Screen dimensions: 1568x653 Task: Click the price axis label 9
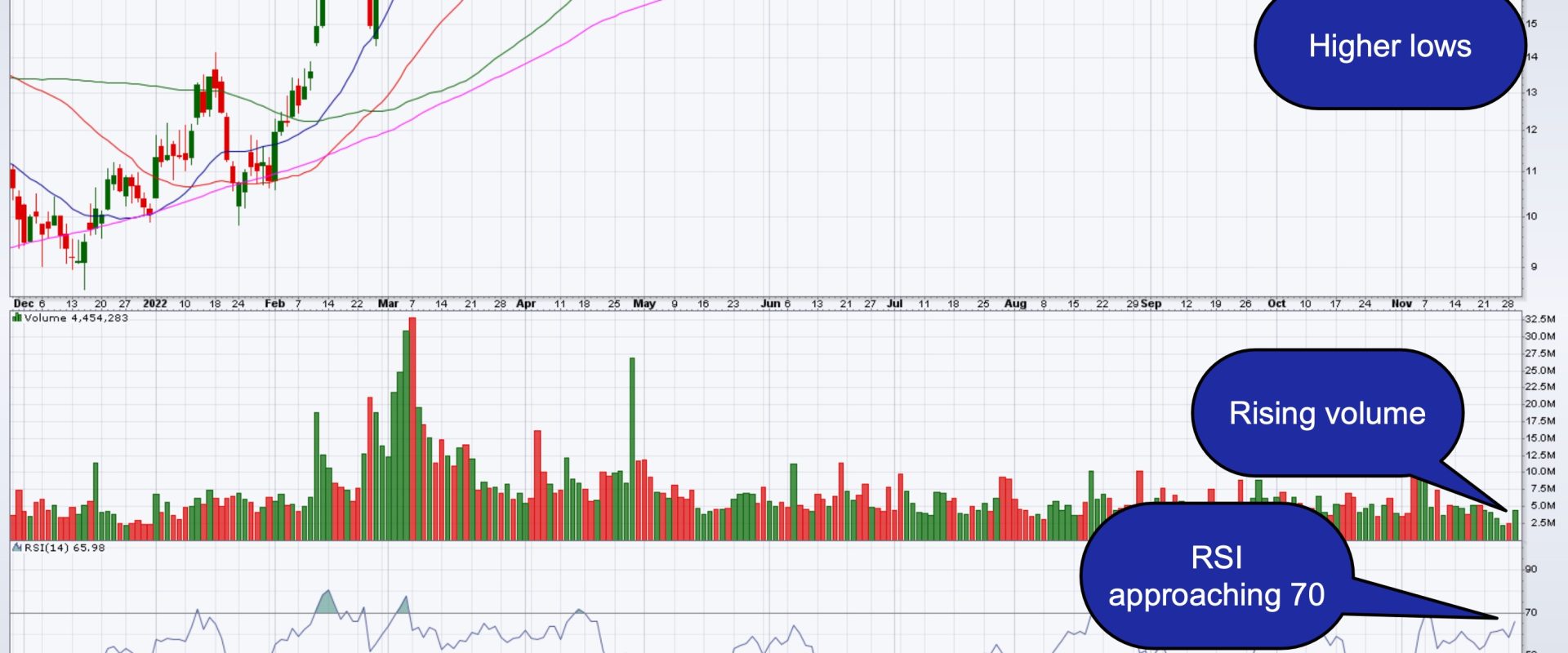[x=1534, y=267]
